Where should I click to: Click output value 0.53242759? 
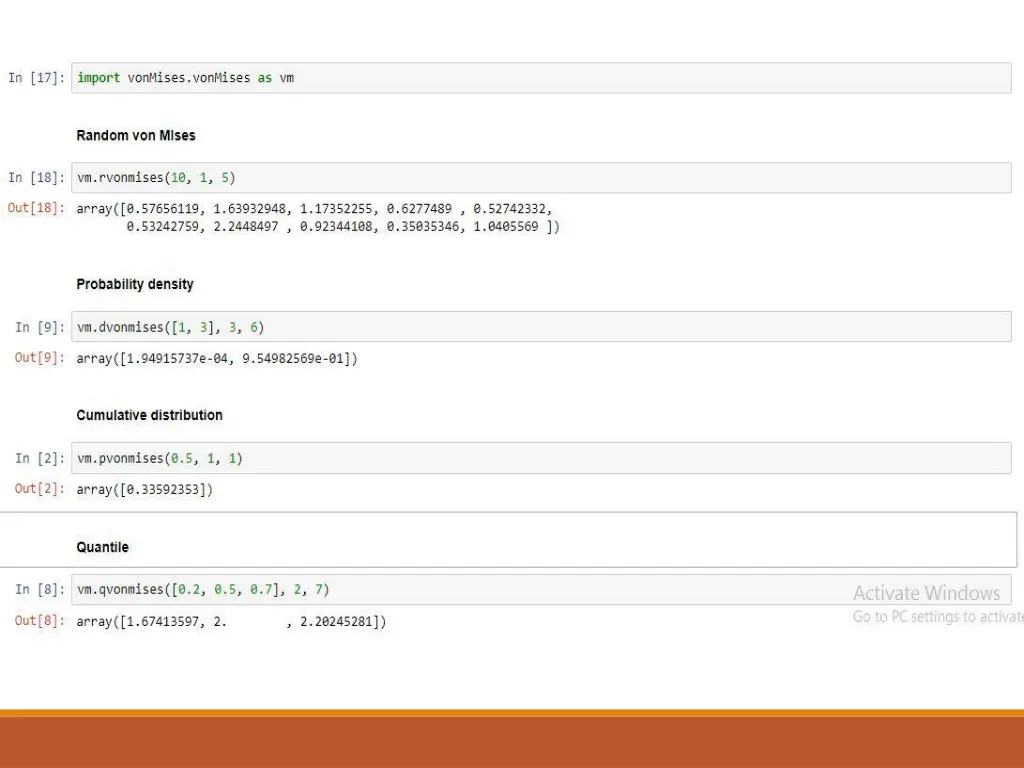163,227
